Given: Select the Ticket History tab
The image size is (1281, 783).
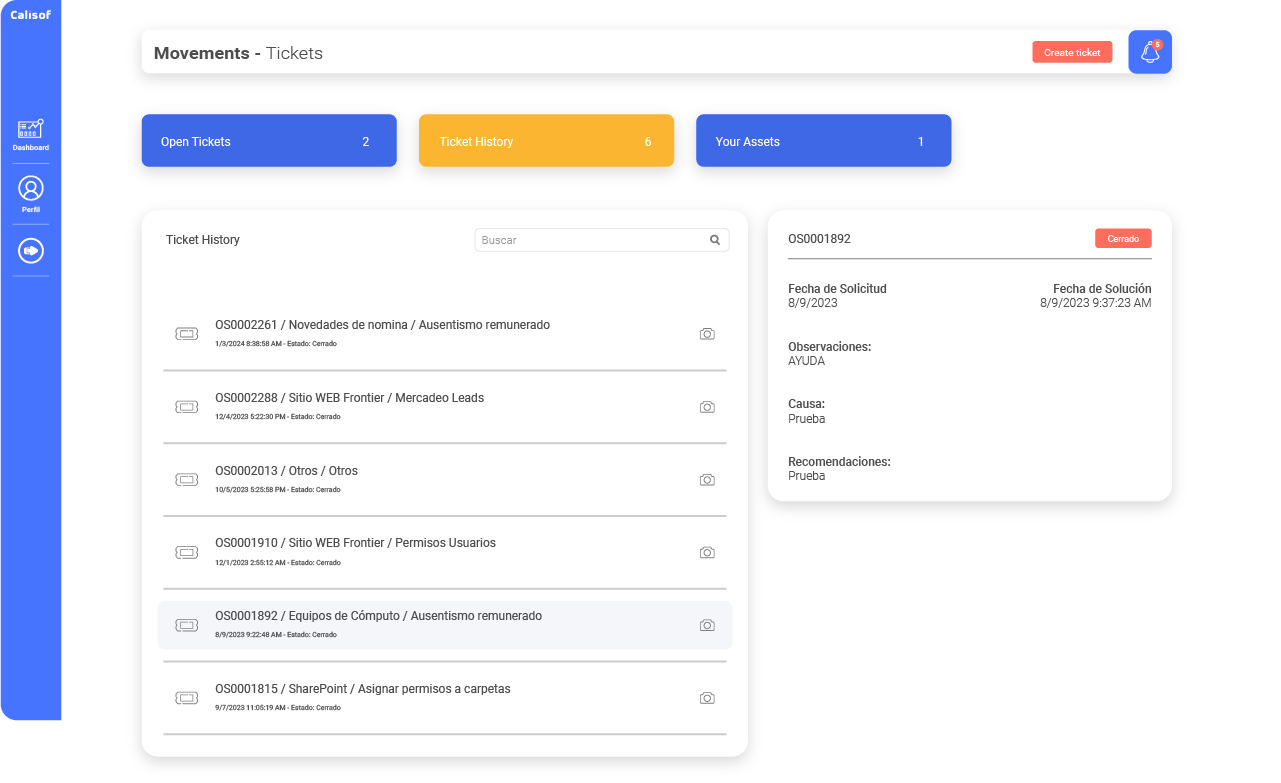Looking at the screenshot, I should tap(546, 141).
